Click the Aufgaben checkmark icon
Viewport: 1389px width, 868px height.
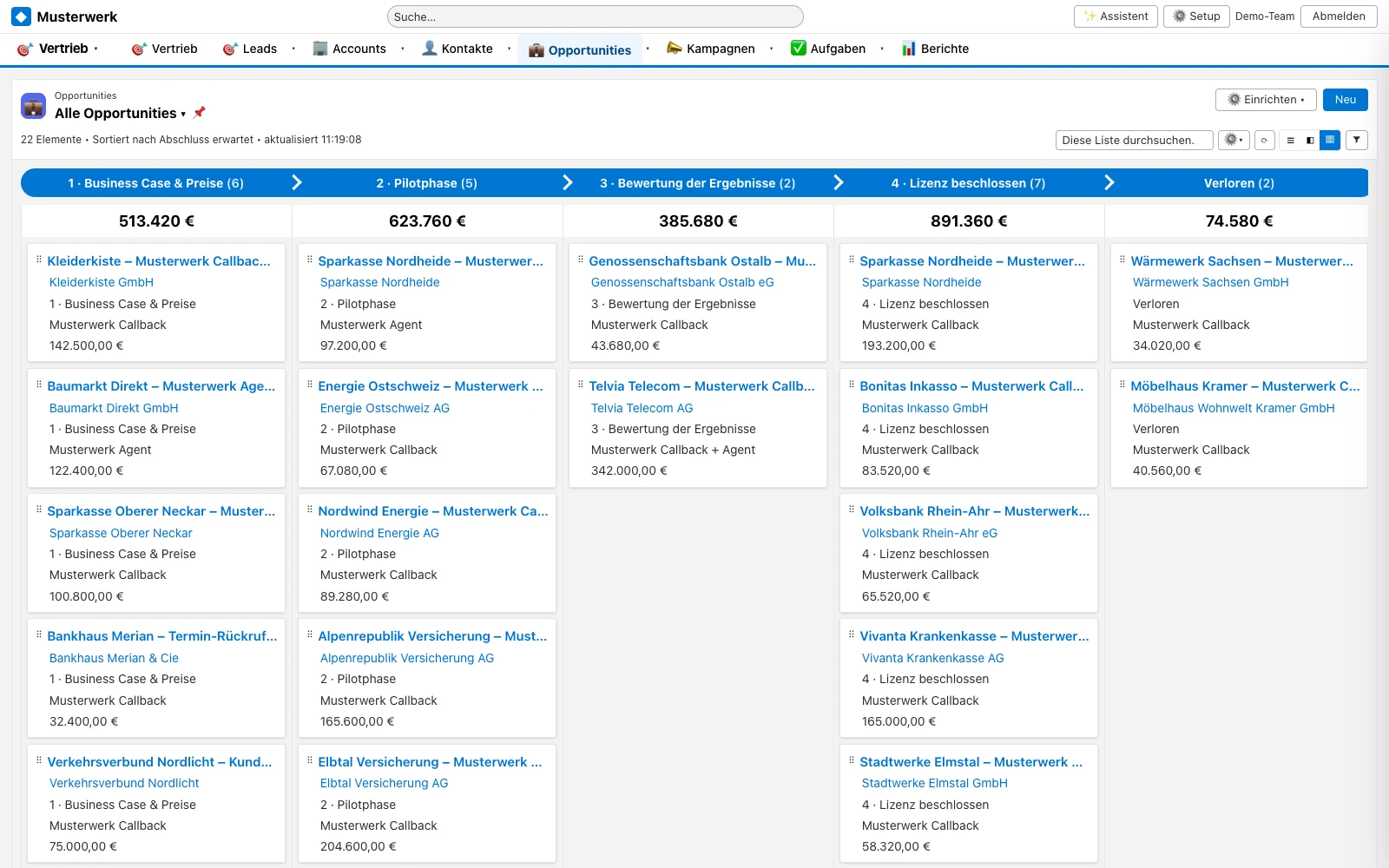798,49
